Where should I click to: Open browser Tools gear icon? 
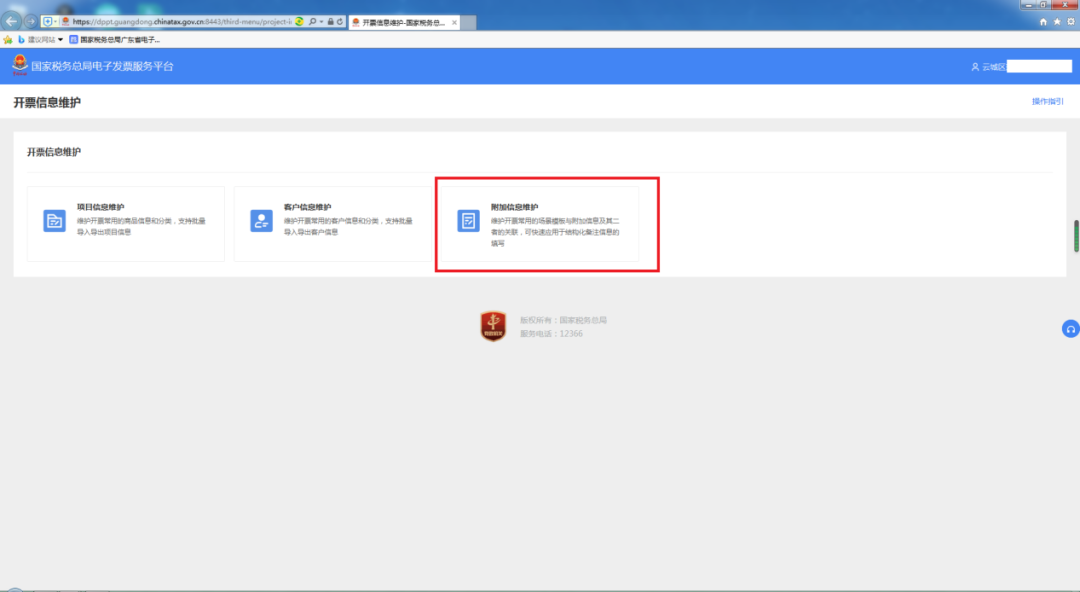[1070, 21]
